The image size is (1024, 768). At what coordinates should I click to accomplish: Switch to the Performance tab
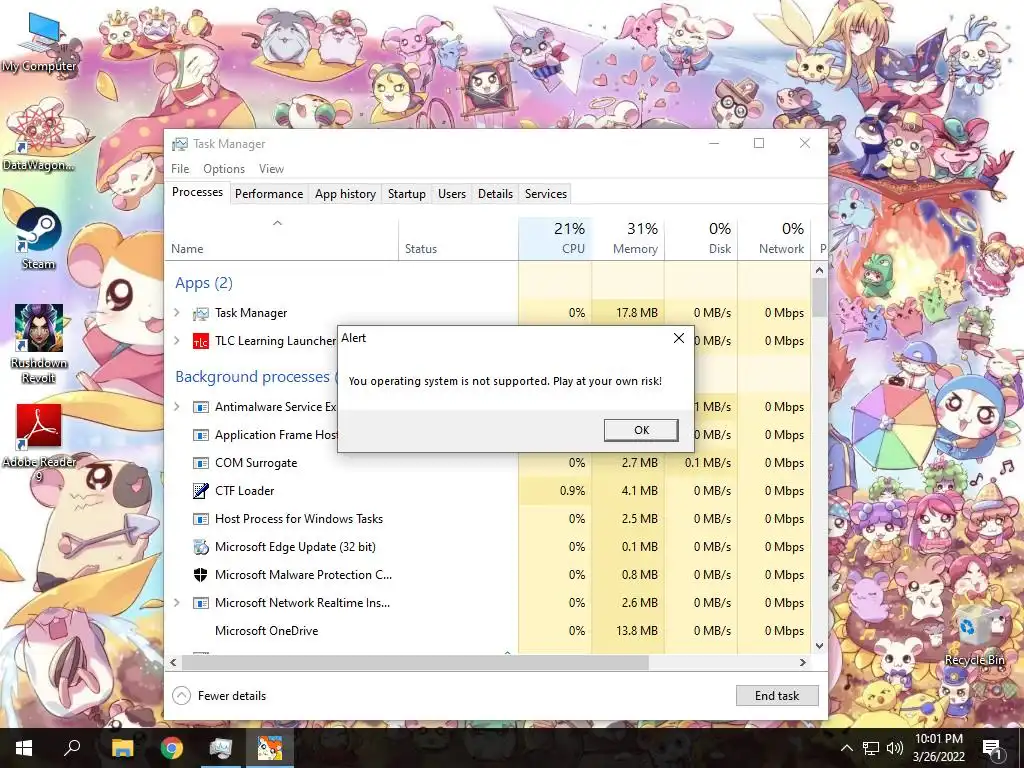click(x=269, y=194)
